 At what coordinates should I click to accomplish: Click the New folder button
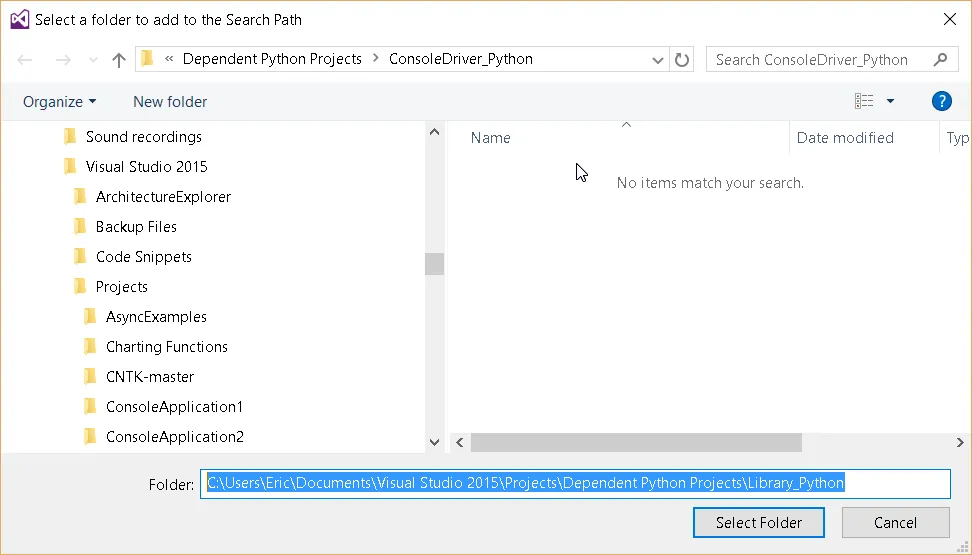170,101
